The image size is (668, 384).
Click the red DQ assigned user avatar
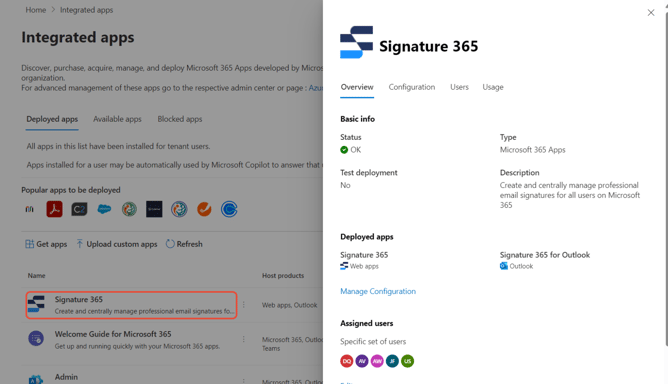tap(347, 361)
